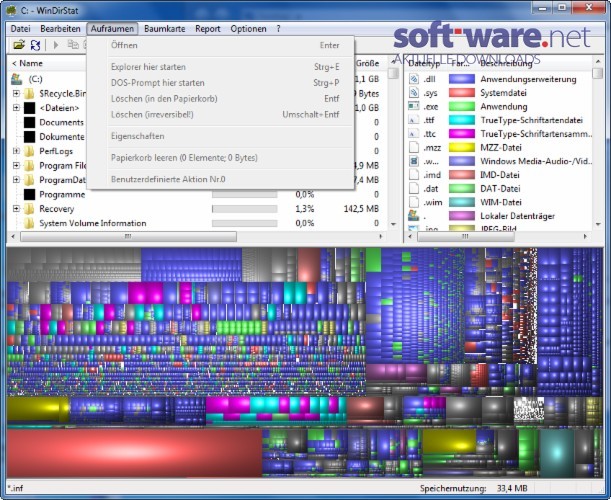Click the .ttf file type icon
Screen dimensions: 611x500
(413, 120)
